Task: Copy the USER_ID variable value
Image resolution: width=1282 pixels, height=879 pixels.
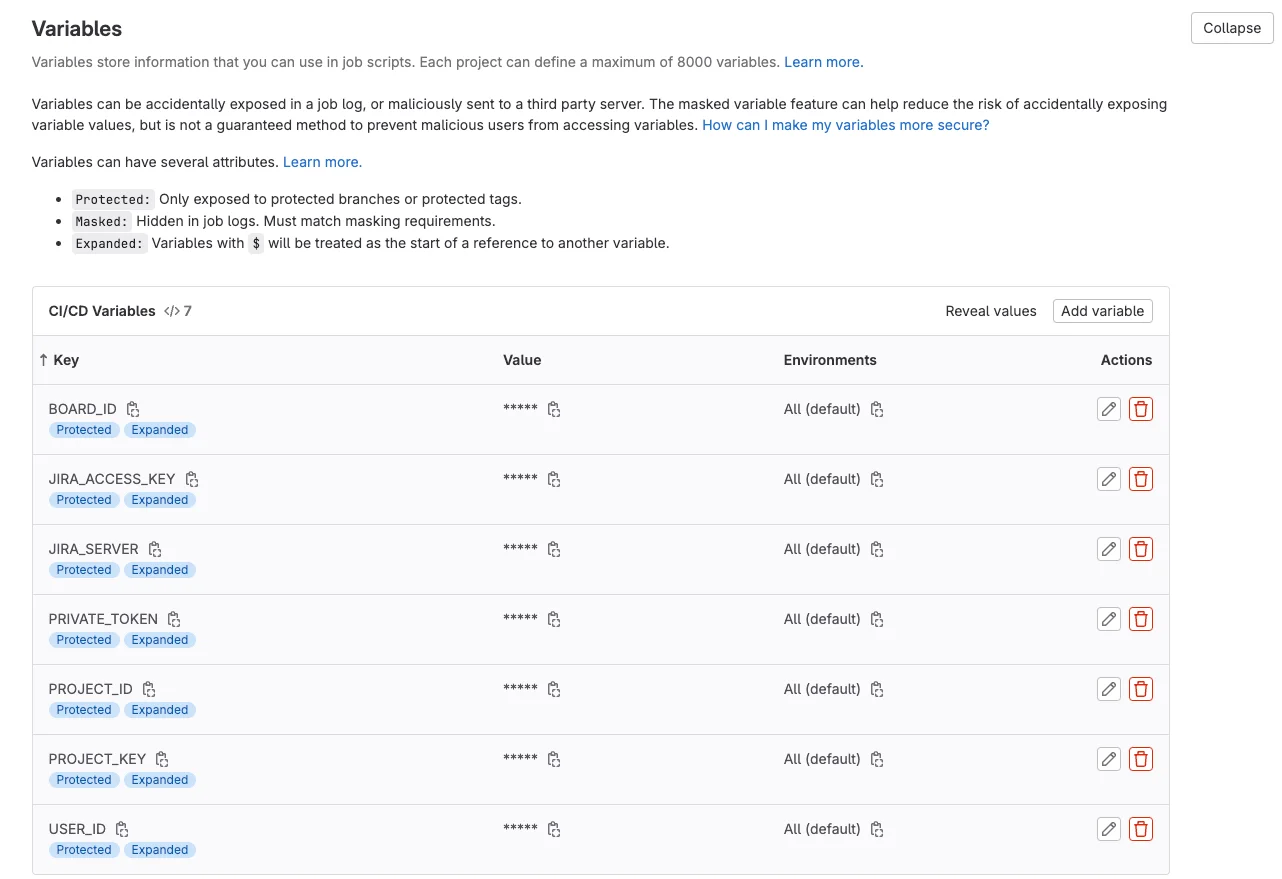Action: click(554, 828)
